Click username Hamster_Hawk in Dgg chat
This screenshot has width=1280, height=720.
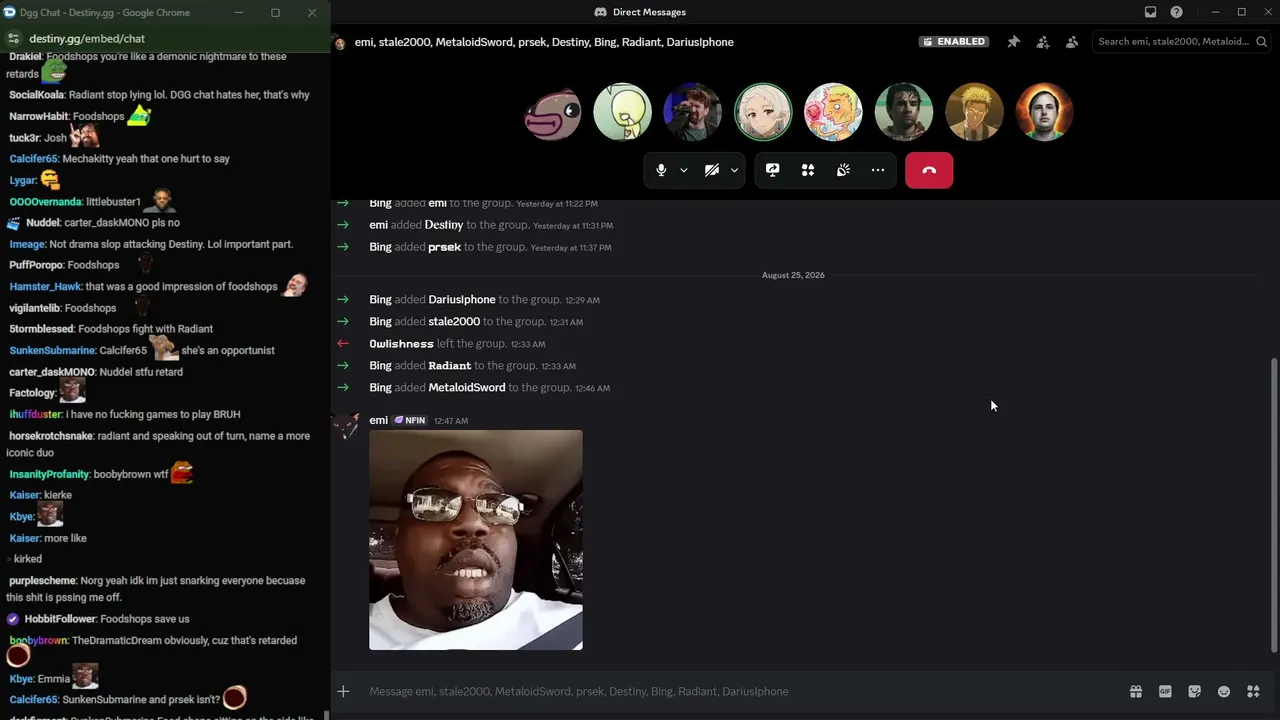(x=45, y=287)
